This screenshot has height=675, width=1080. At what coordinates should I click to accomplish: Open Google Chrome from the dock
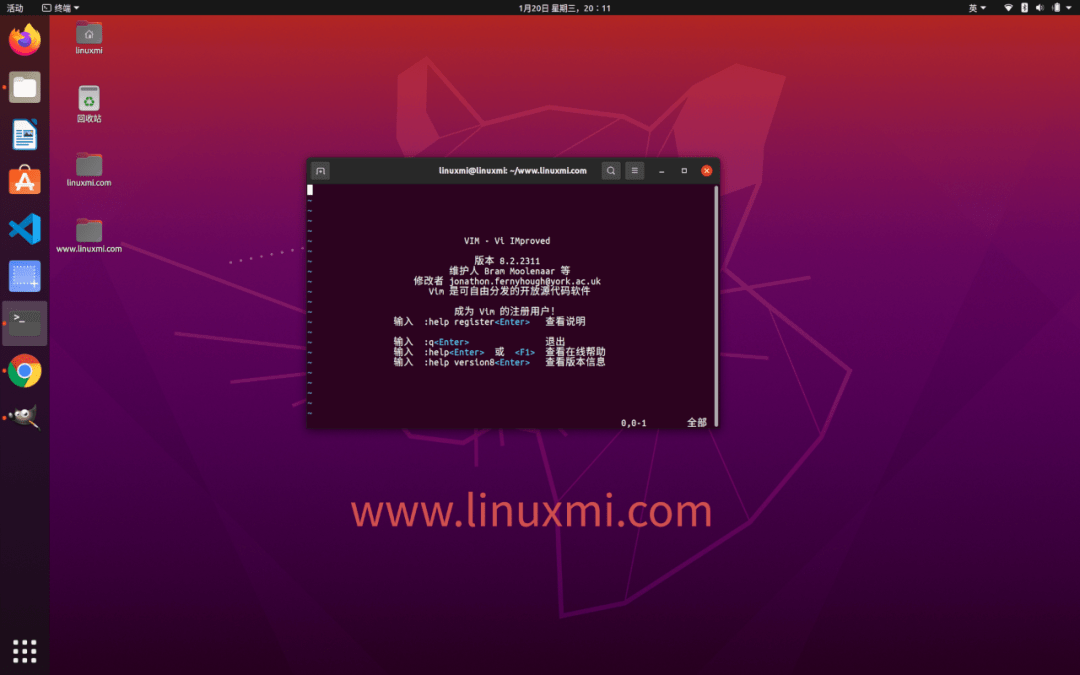pos(24,370)
